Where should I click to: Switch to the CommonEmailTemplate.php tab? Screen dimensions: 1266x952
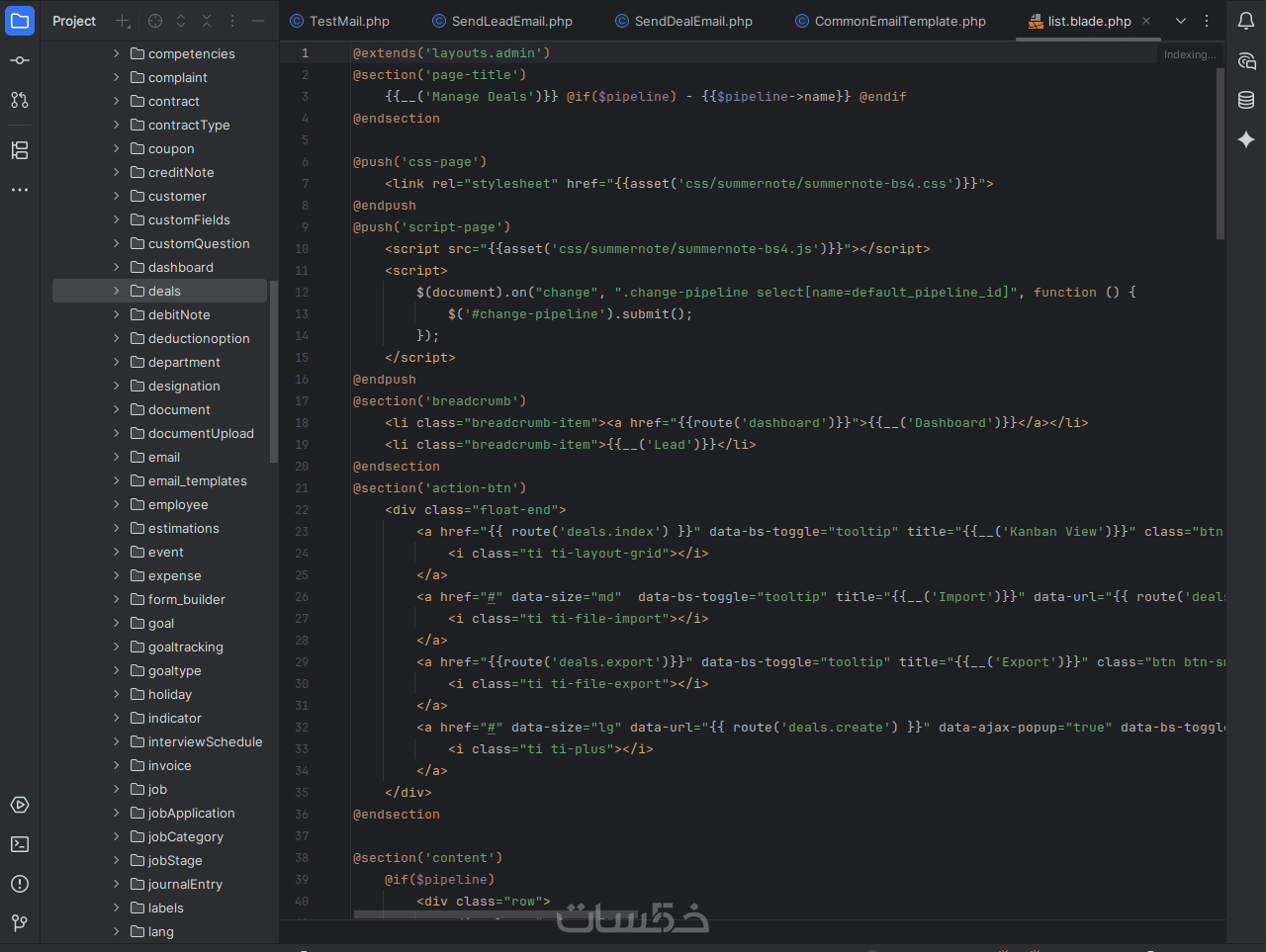coord(890,21)
